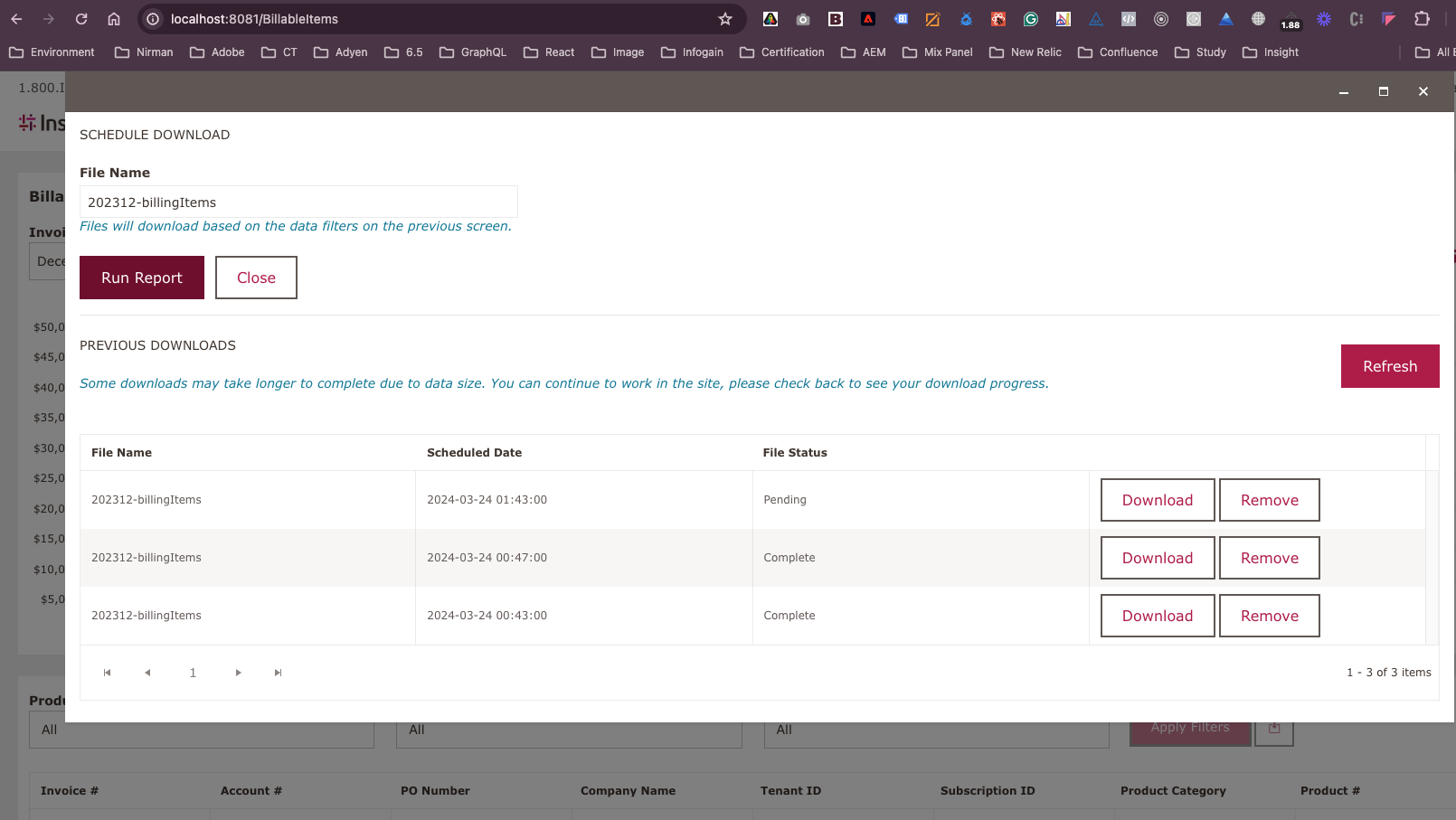Click the Grammarly extension icon
Screen dimensions: 1456x820
pyautogui.click(x=1030, y=18)
